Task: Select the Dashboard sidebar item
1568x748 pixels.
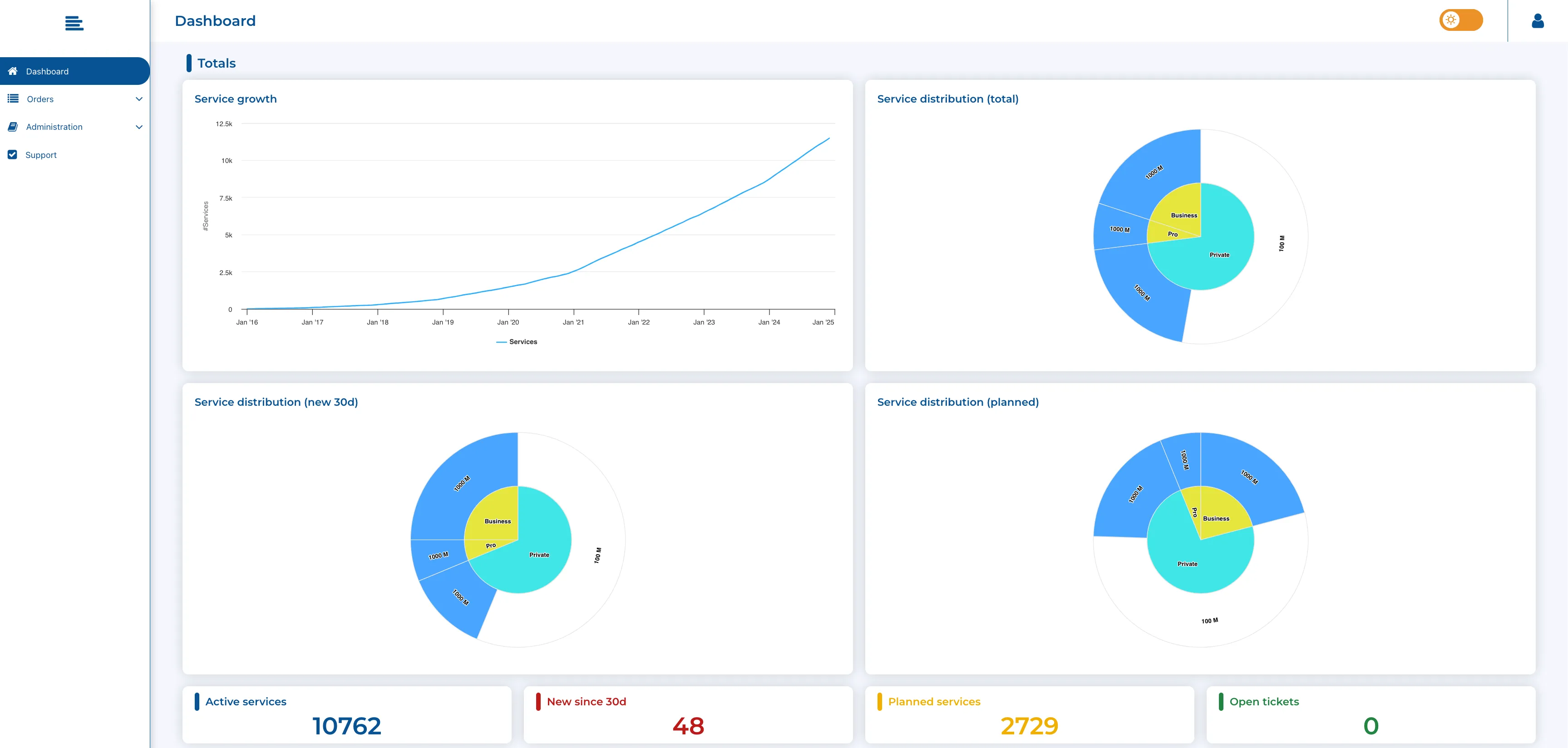Action: click(x=48, y=71)
